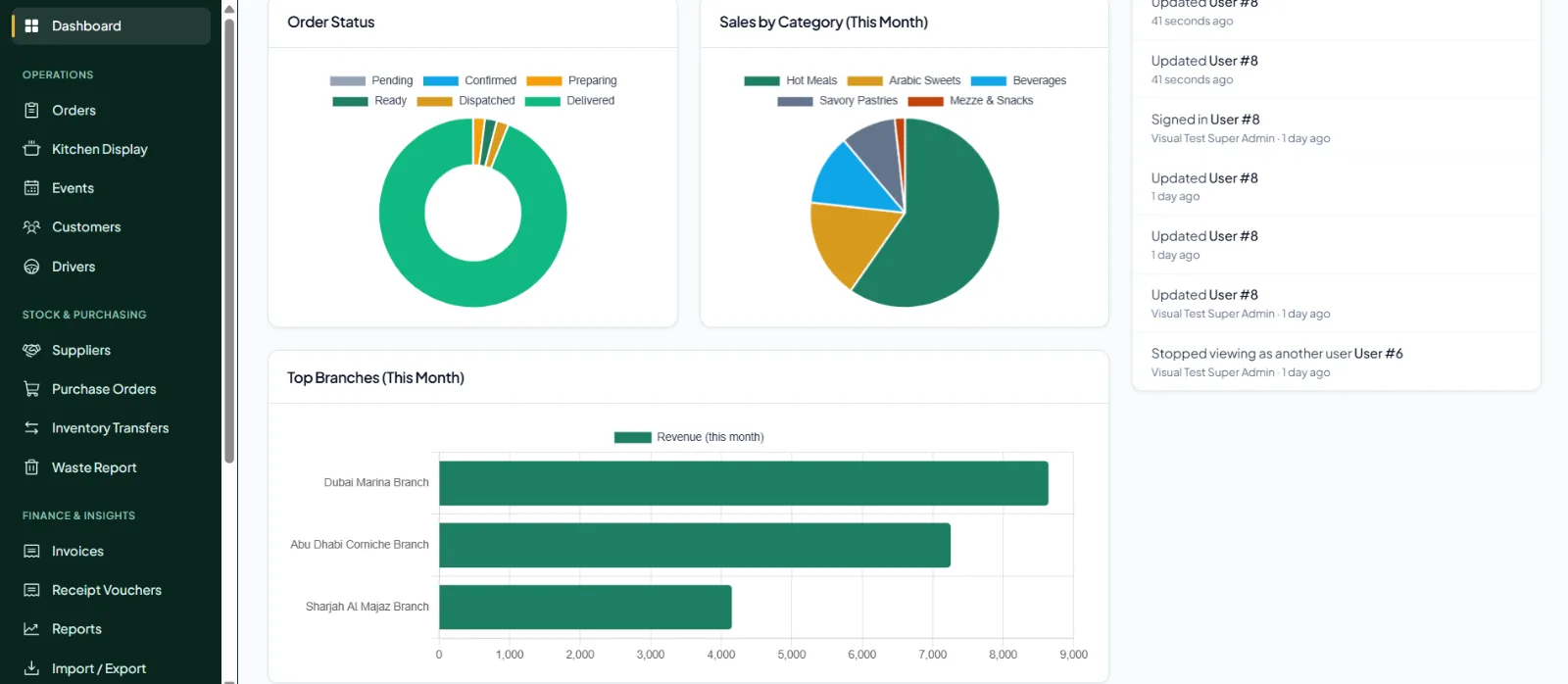Click the Events calendar icon

pyautogui.click(x=31, y=188)
